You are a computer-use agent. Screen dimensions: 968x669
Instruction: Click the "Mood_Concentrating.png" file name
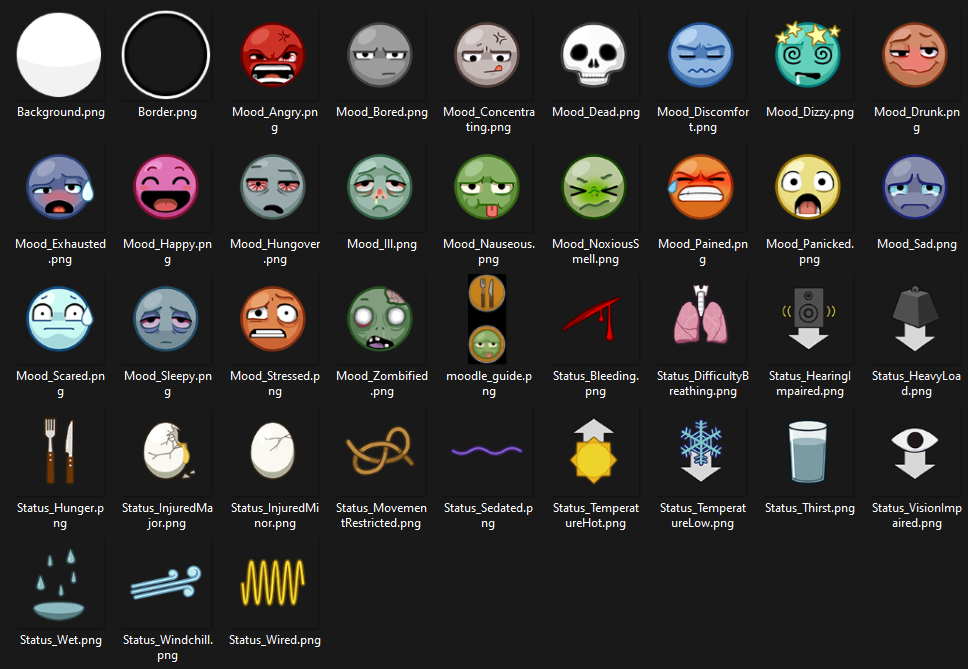(x=489, y=119)
